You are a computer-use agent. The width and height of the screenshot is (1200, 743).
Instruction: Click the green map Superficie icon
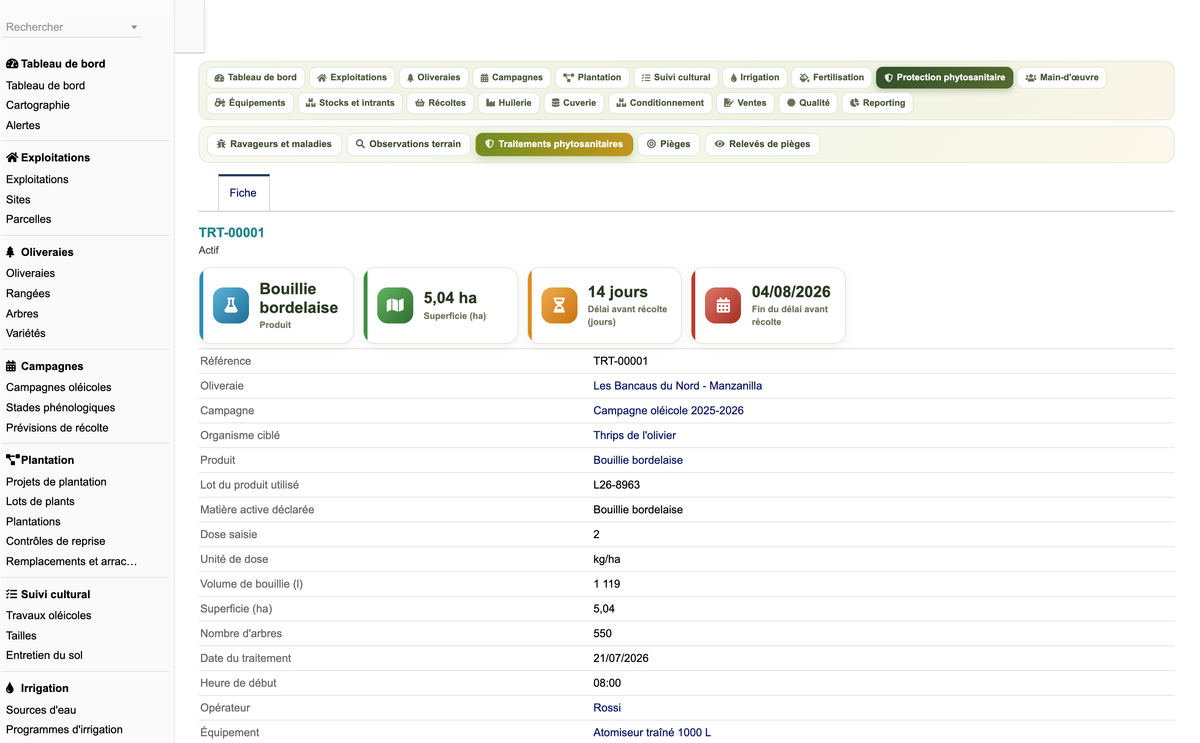(395, 305)
